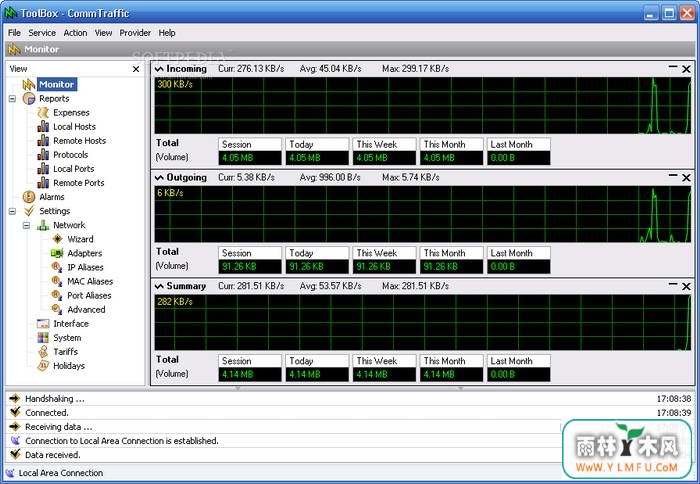Click Outgoing Today value 91.26 KB
This screenshot has width=700, height=484.
click(x=317, y=267)
